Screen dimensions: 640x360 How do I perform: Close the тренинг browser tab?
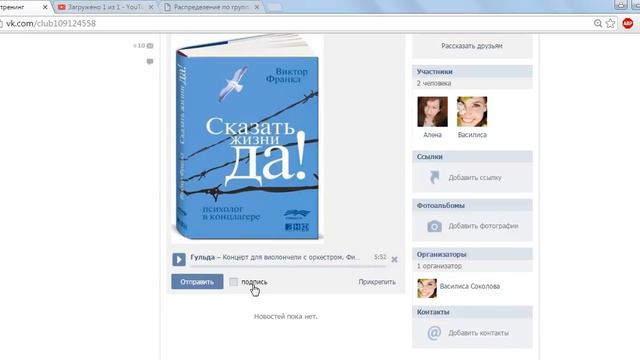[x=45, y=7]
